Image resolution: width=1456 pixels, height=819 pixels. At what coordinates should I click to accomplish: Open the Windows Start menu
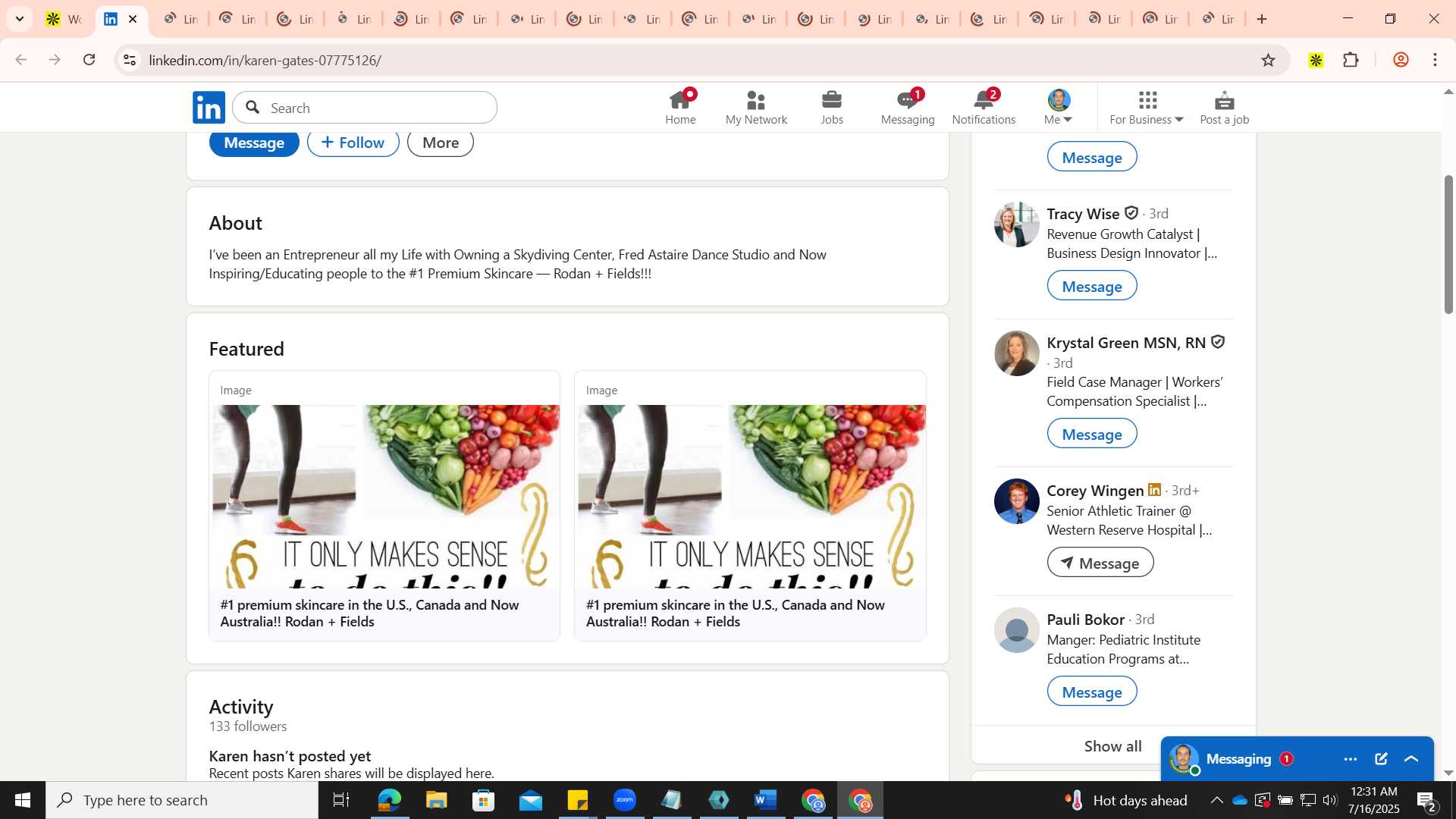pos(22,800)
